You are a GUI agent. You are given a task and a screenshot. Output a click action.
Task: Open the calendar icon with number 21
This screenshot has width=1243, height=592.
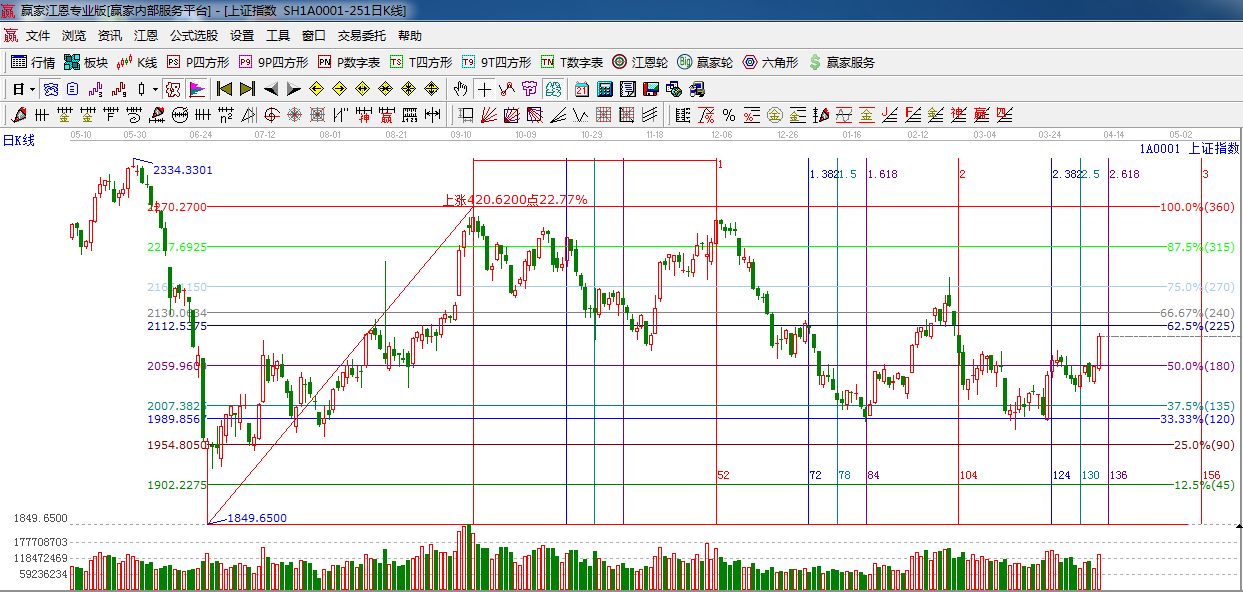581,89
